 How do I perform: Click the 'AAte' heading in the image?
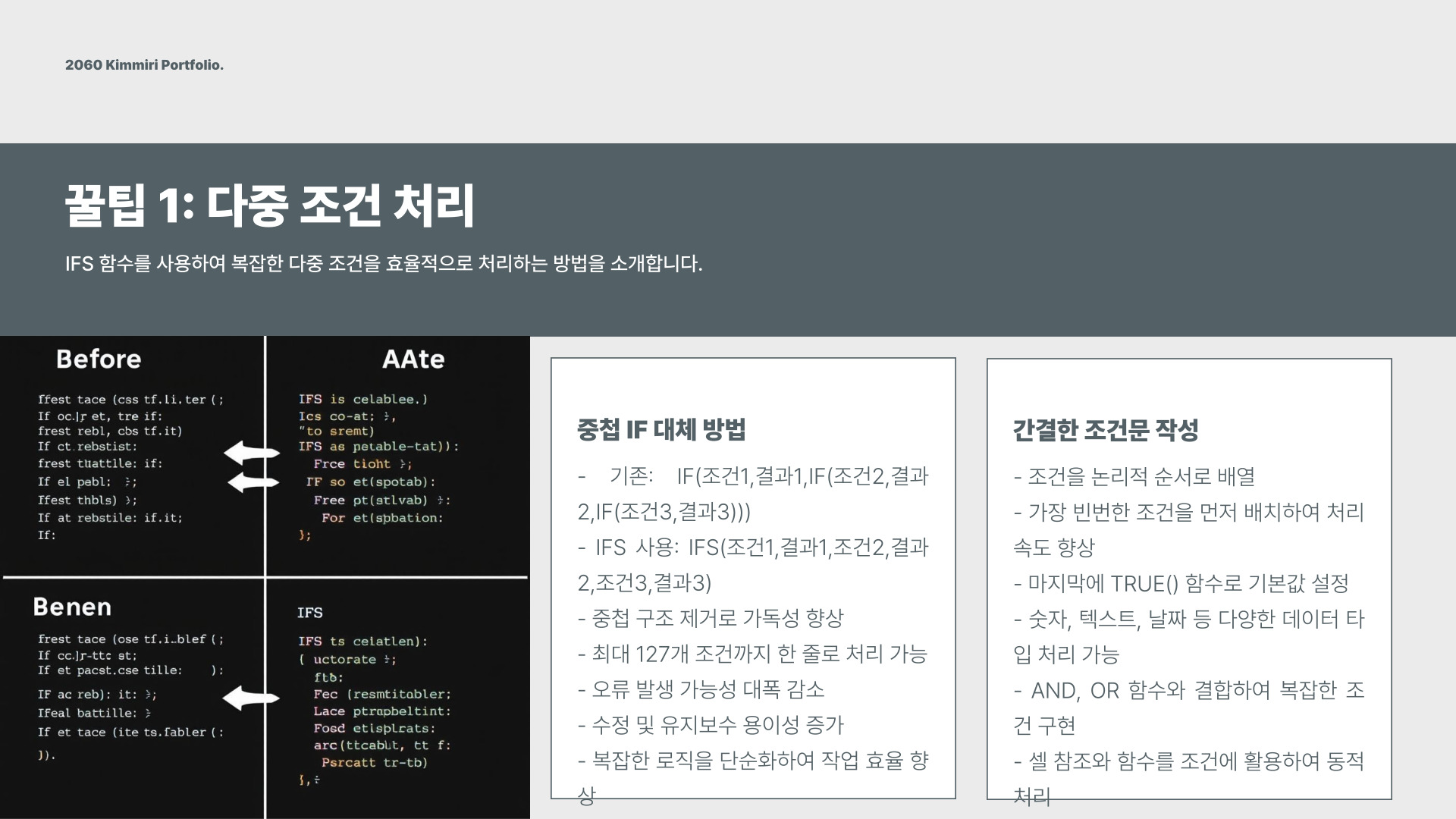(x=413, y=359)
